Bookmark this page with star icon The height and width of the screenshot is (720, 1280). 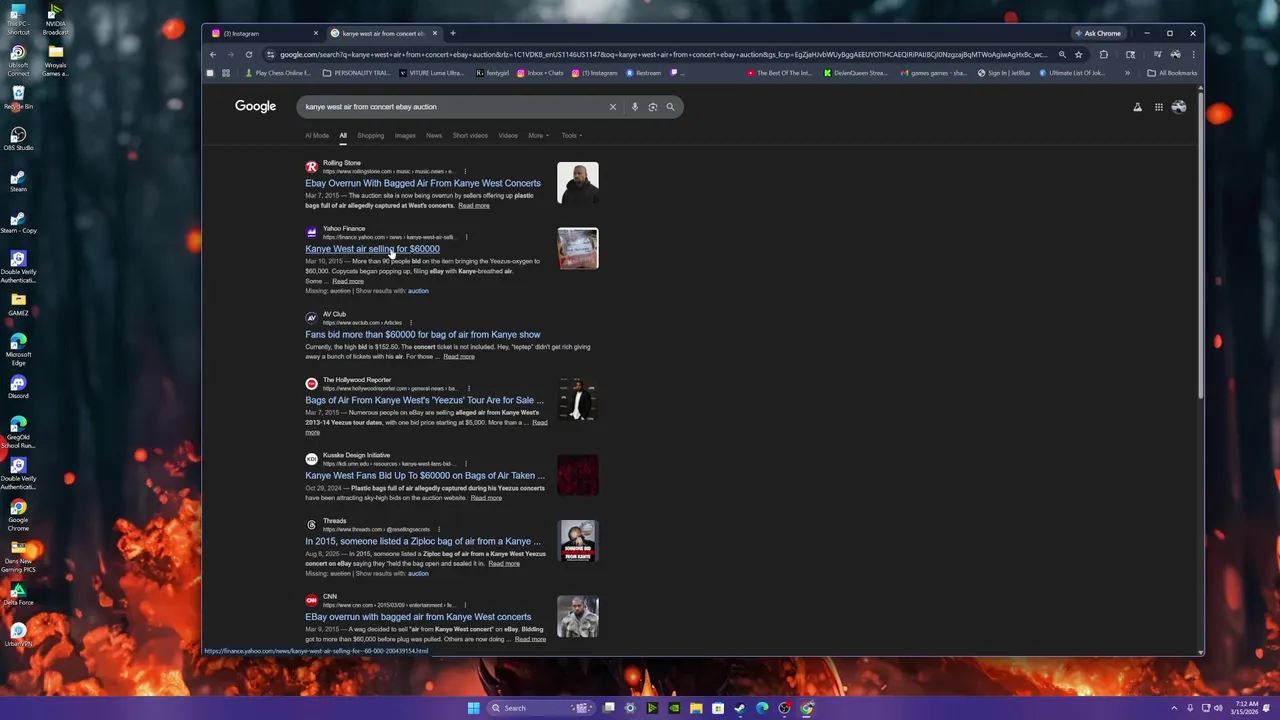[x=1079, y=55]
